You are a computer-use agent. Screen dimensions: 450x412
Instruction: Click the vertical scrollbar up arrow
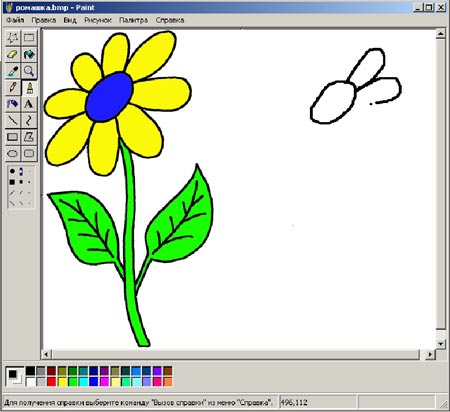441,33
